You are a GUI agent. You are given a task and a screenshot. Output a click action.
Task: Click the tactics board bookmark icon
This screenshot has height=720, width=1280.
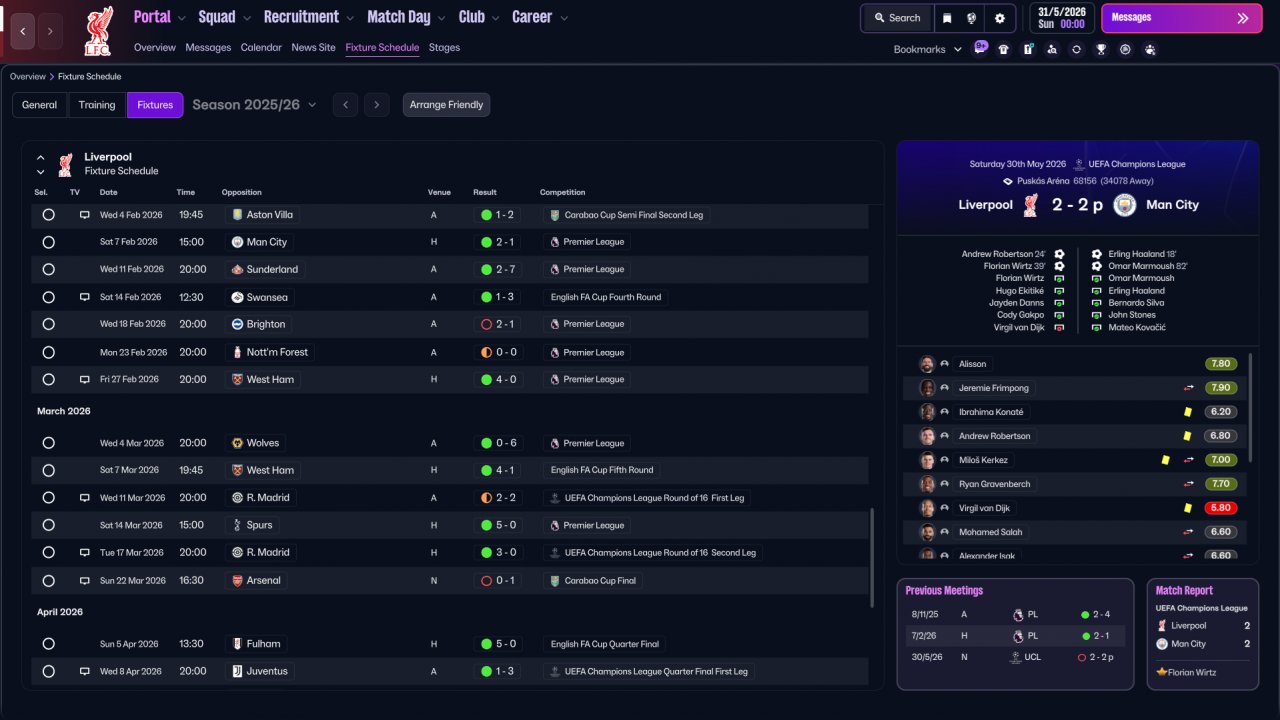pos(1028,49)
